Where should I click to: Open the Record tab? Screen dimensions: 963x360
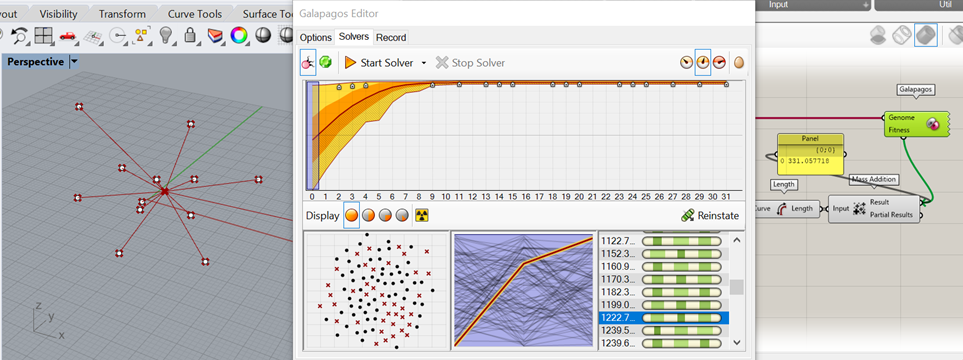tap(391, 37)
